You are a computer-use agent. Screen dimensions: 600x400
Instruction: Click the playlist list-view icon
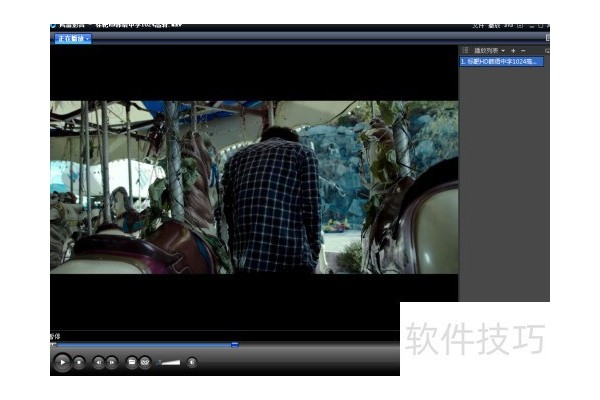coord(465,51)
